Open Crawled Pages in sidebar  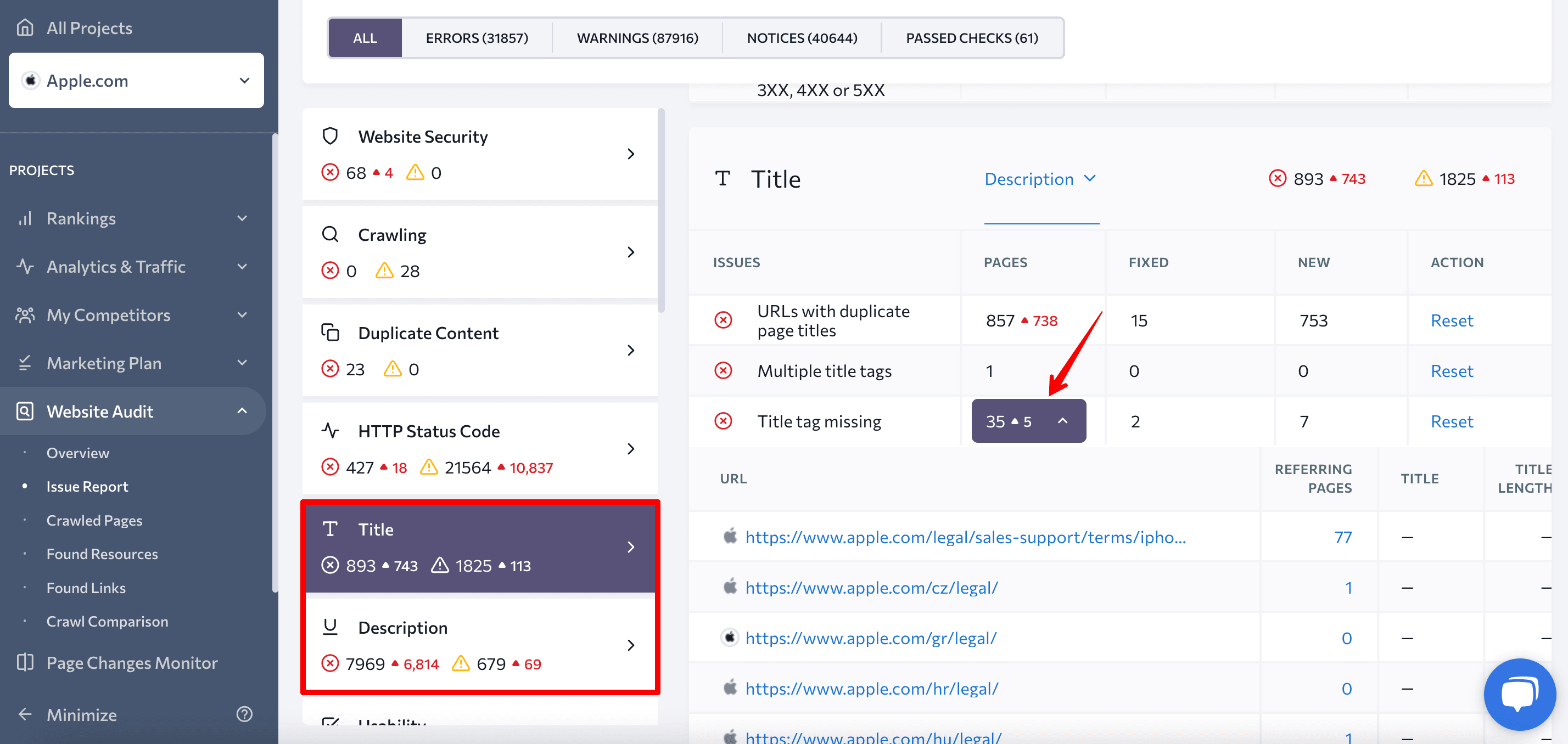[94, 520]
